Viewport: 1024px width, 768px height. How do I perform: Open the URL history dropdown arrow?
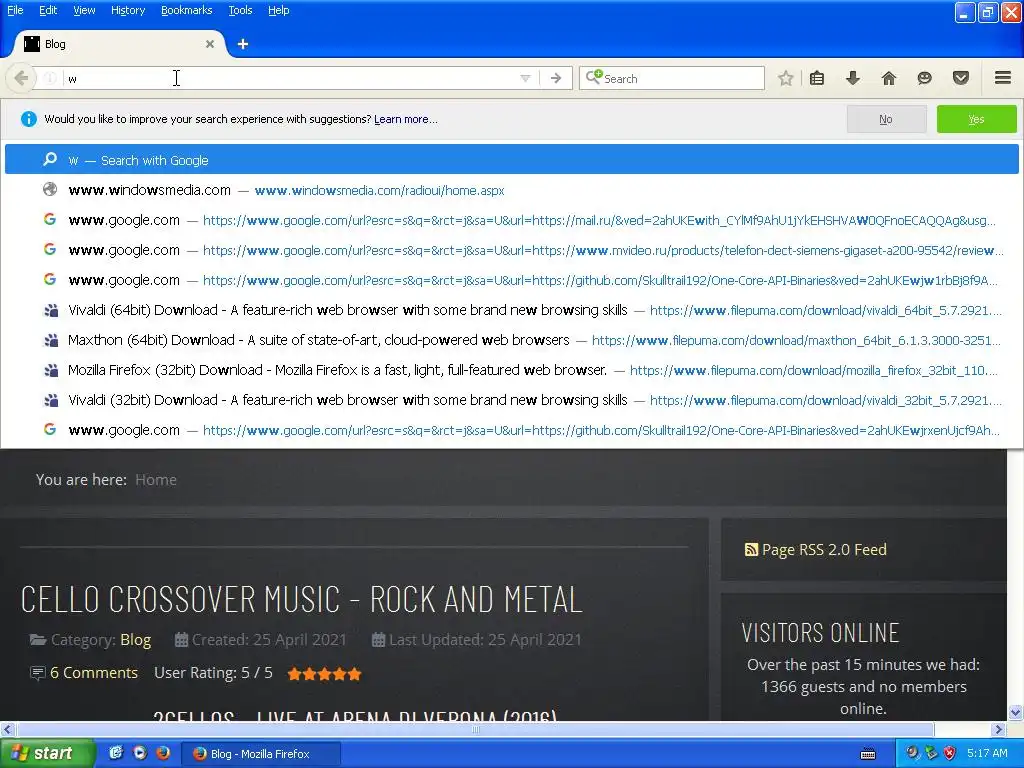(525, 78)
